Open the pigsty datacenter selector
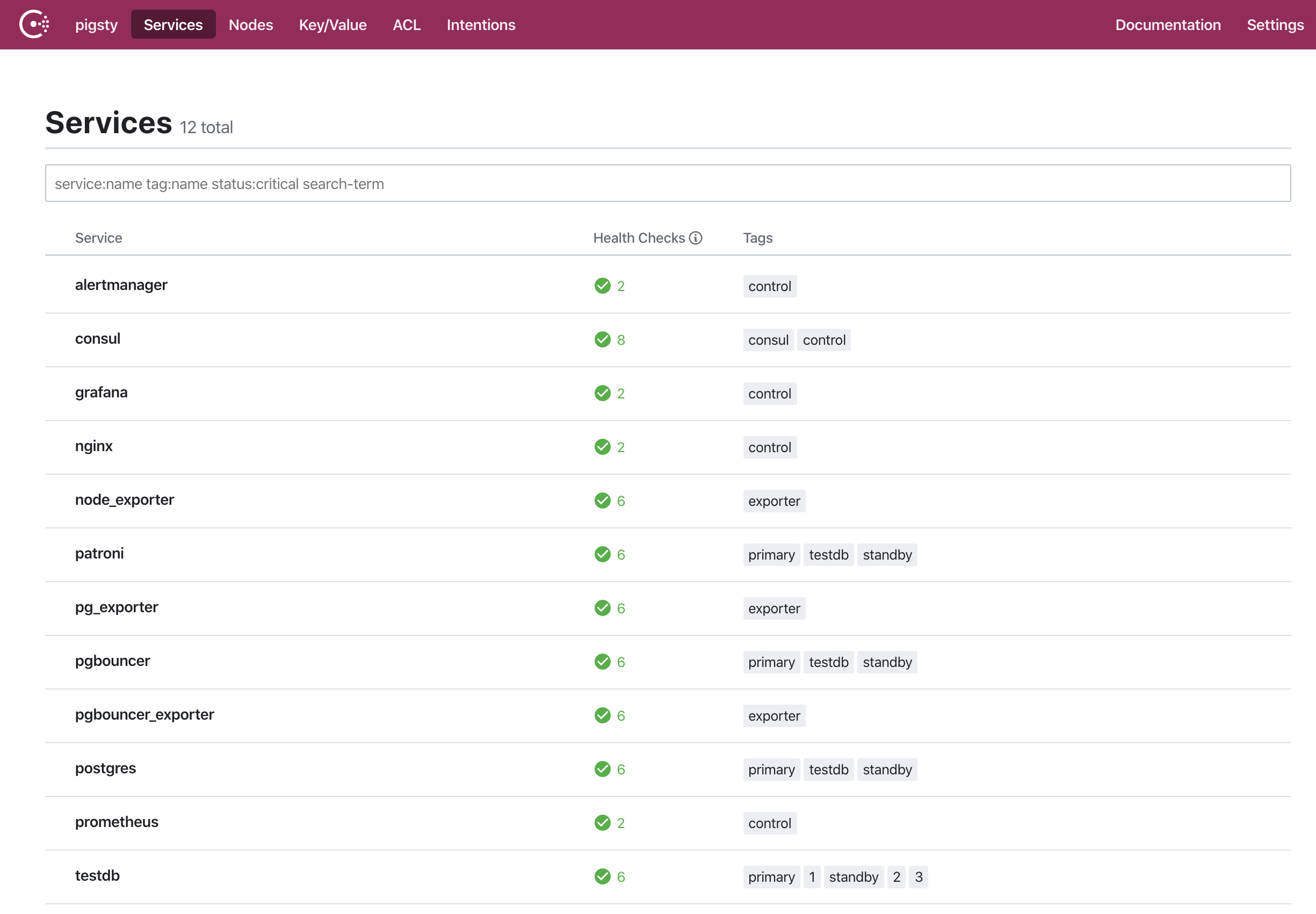The image size is (1316, 914). point(96,25)
